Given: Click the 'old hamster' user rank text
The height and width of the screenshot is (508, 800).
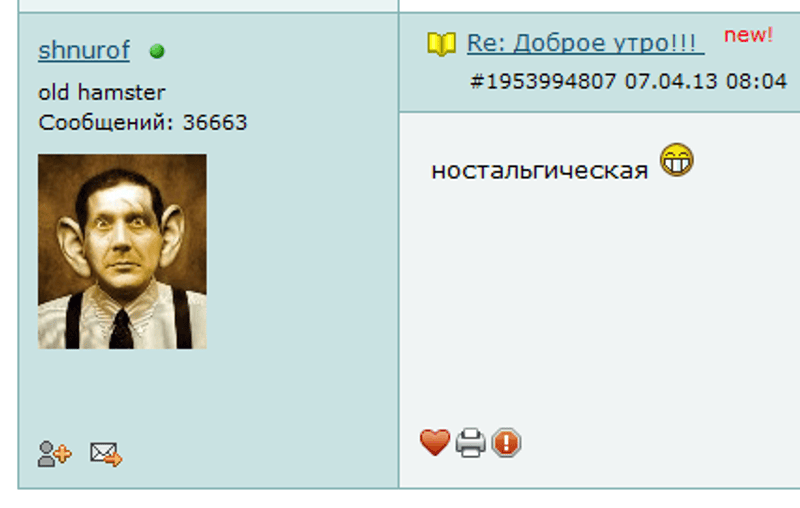Looking at the screenshot, I should [102, 92].
